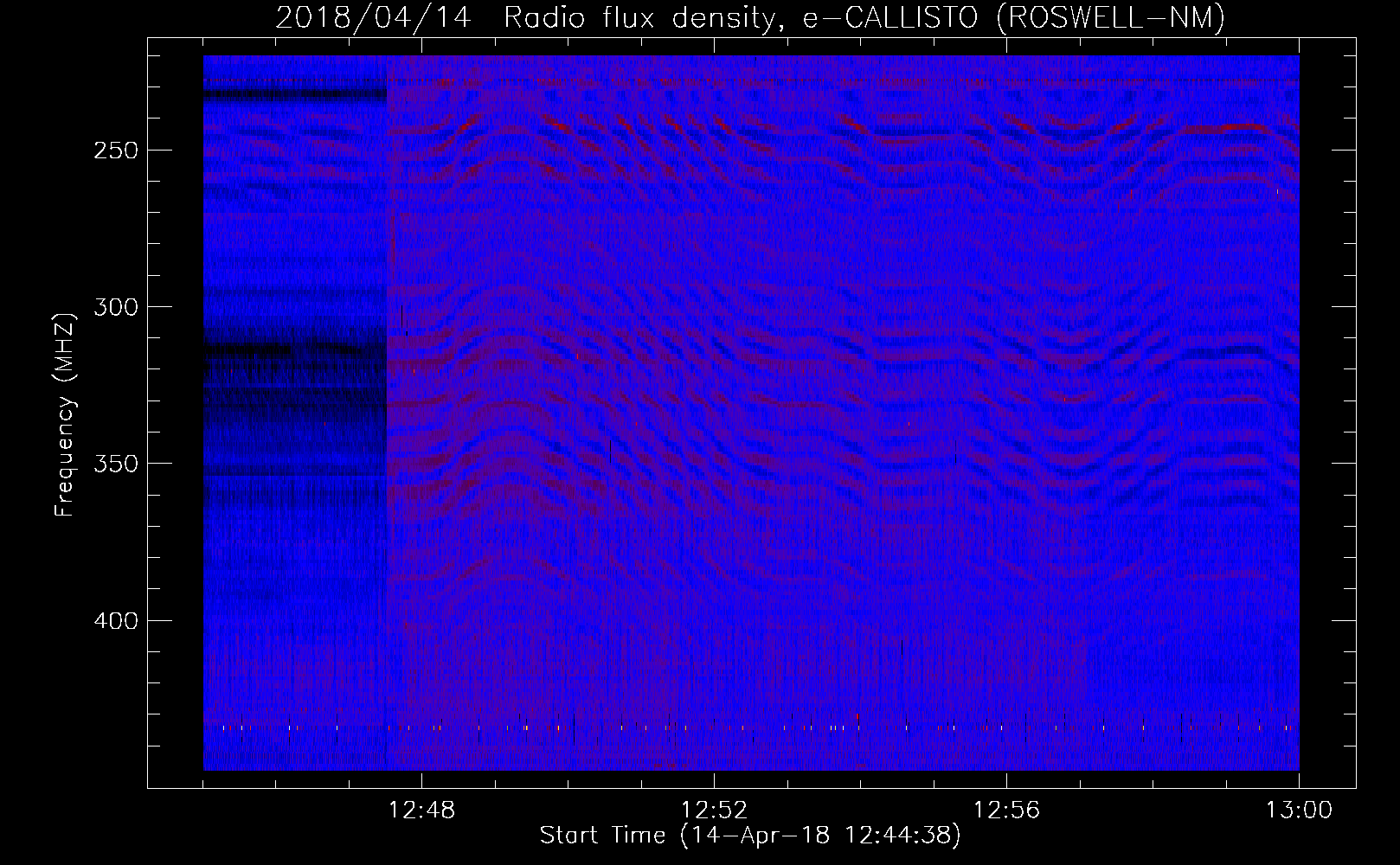Click the 12:52 time tick label
Screen dimensions: 1400x865
(714, 811)
